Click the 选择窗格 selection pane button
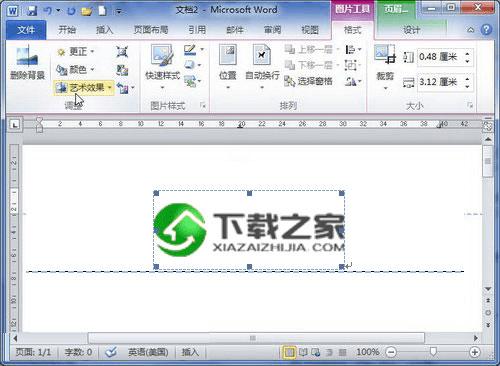The width and height of the screenshot is (500, 366). pos(309,81)
